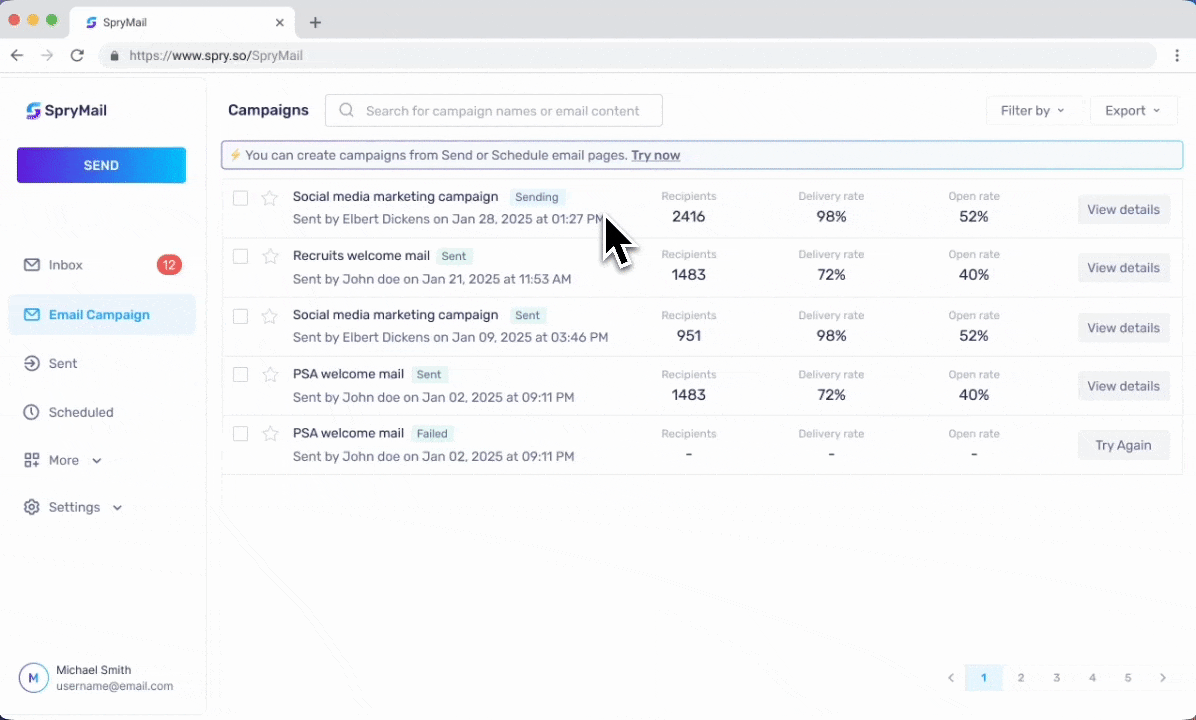The width and height of the screenshot is (1196, 720).
Task: Go to page 3 in pagination
Action: point(1056,677)
